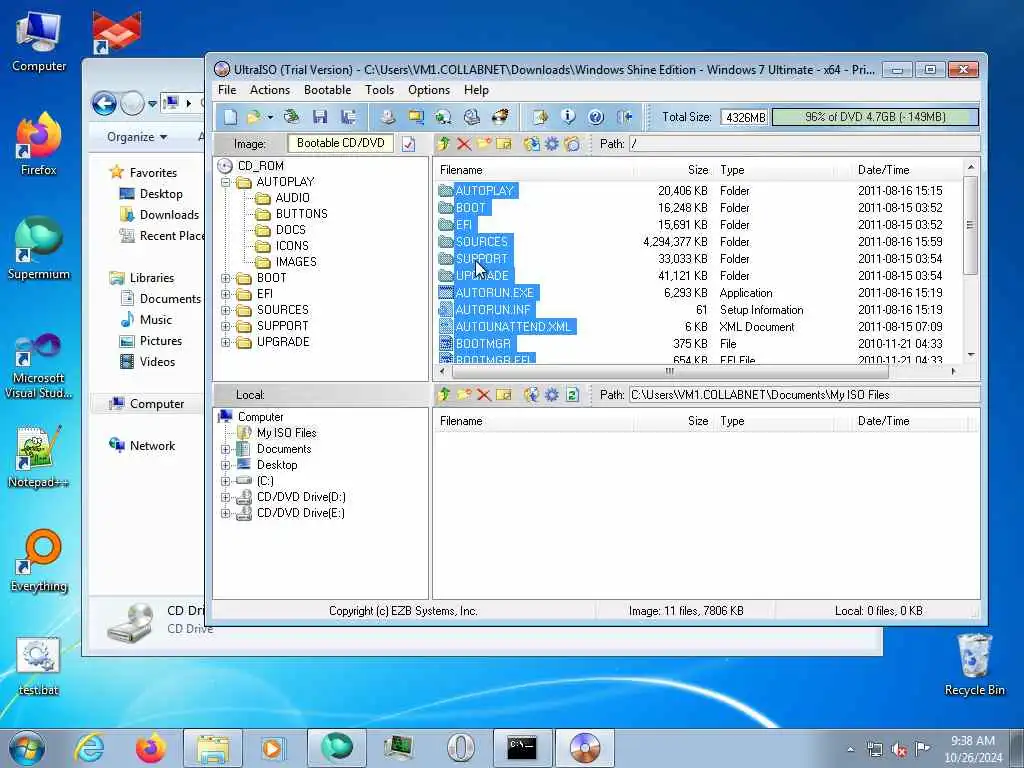Click the Local Path input field
This screenshot has width=1024, height=768.
(804, 395)
